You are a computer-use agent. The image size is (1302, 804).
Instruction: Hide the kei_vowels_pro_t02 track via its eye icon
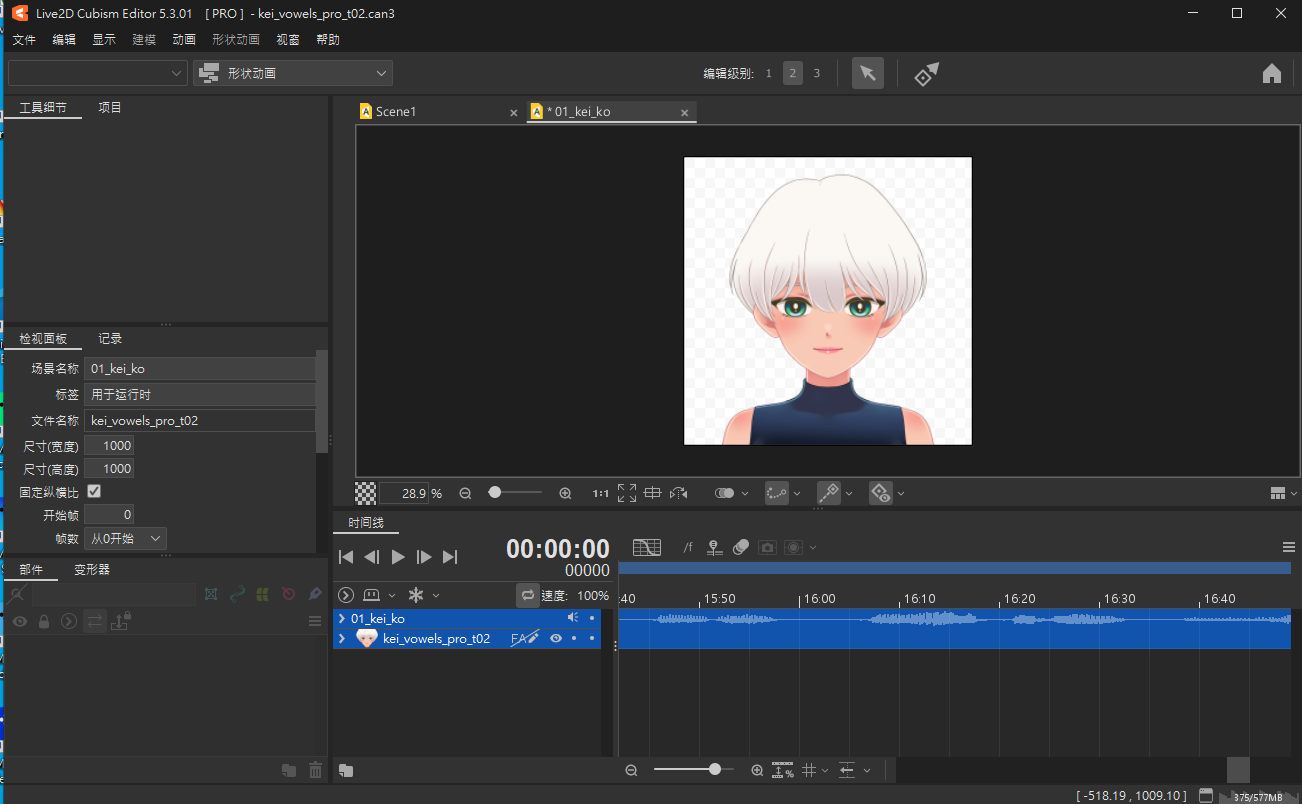pyautogui.click(x=556, y=638)
